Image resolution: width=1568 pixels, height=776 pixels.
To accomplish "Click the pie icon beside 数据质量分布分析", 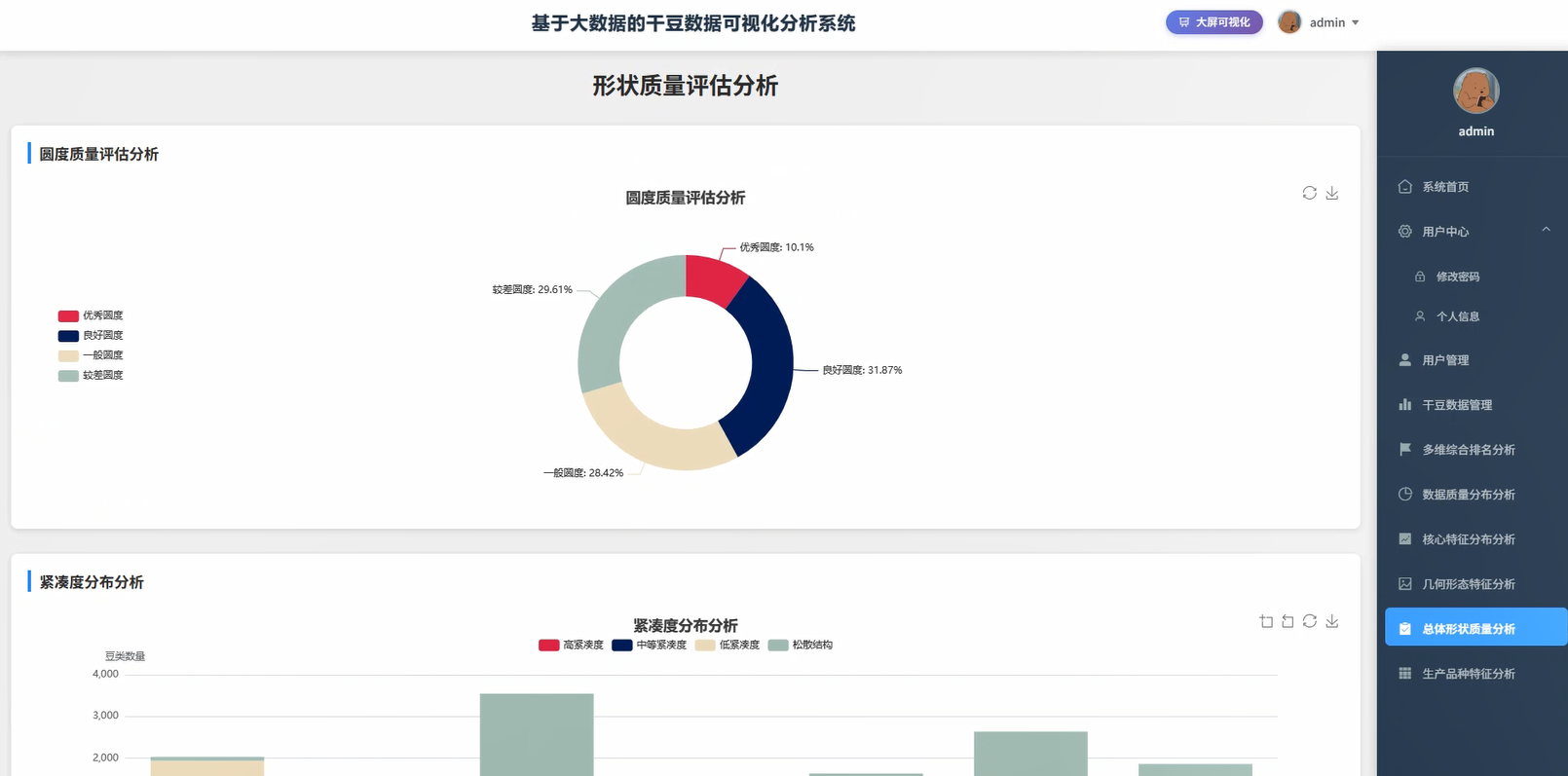I will coord(1404,494).
